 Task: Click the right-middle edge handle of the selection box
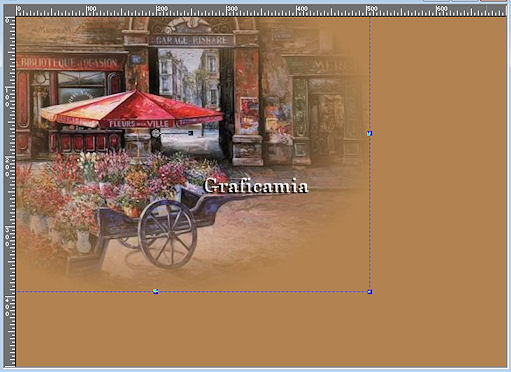tap(369, 133)
